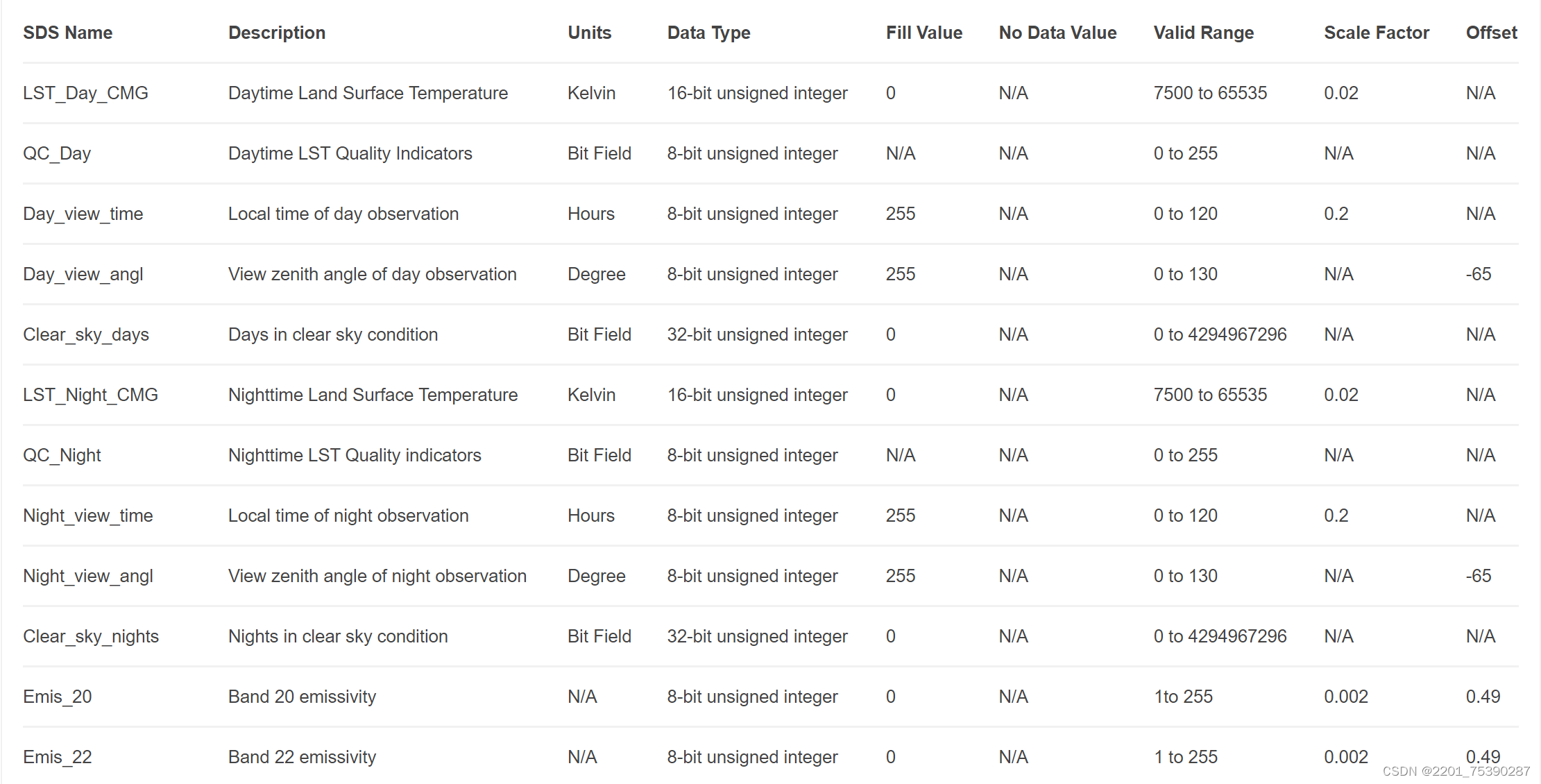Select the QC_Day name cell
The image size is (1541, 784).
(x=57, y=153)
